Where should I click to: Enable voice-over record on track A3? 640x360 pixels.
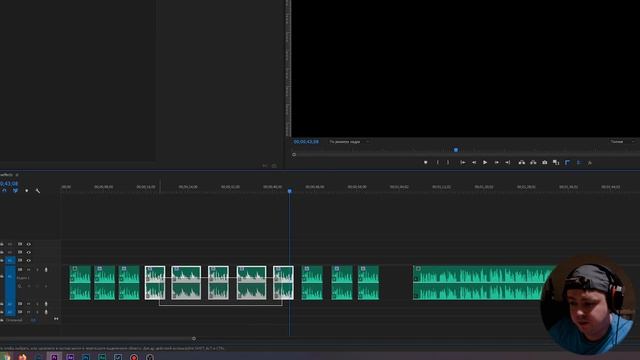(x=46, y=312)
